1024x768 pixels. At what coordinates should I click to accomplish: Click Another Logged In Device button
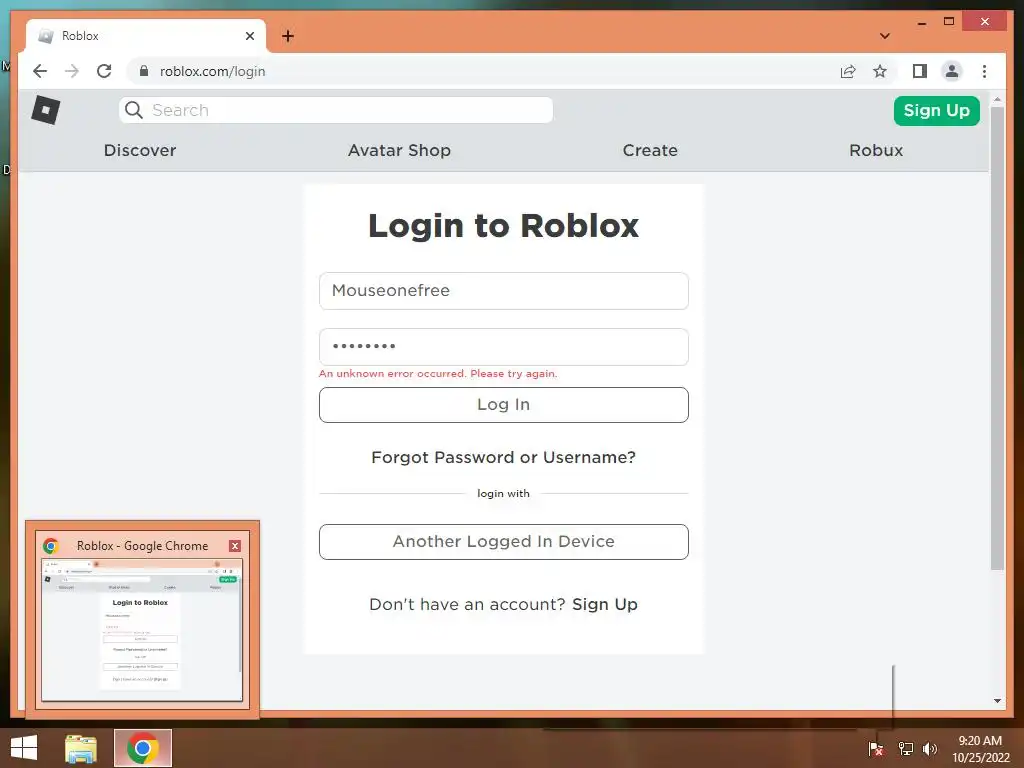[x=504, y=541]
